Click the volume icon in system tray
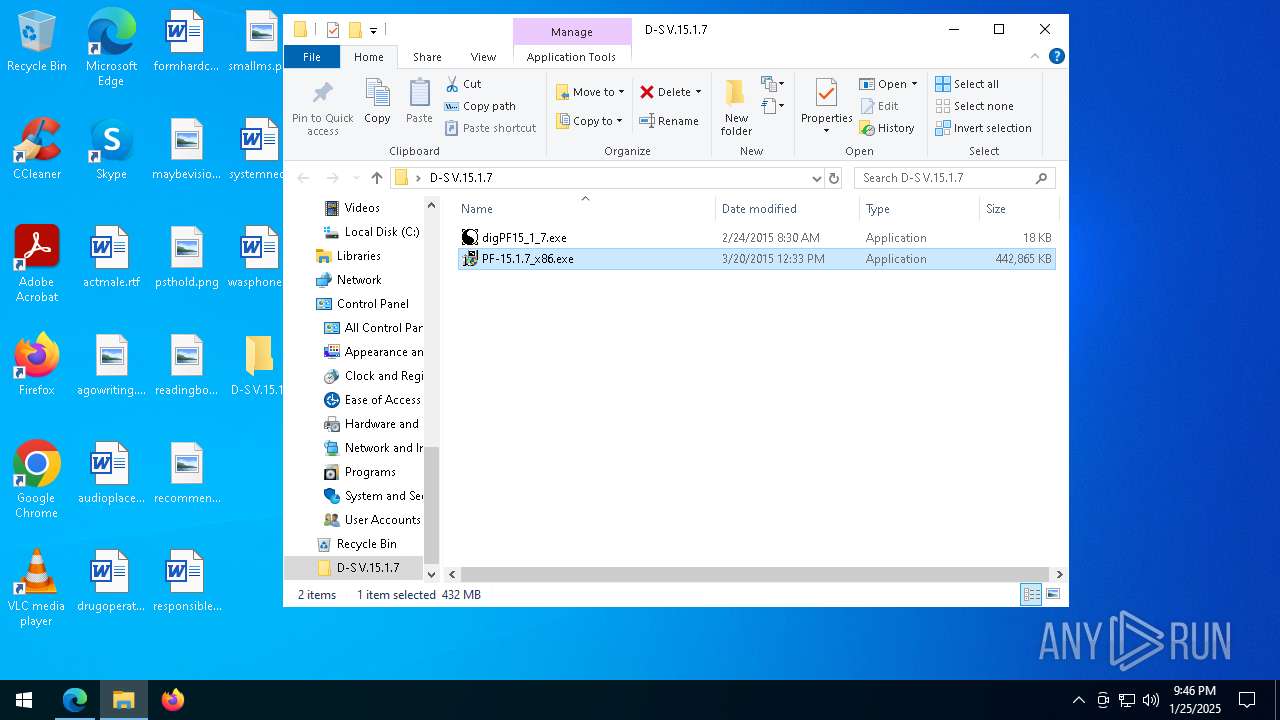This screenshot has height=720, width=1280. click(x=1151, y=700)
